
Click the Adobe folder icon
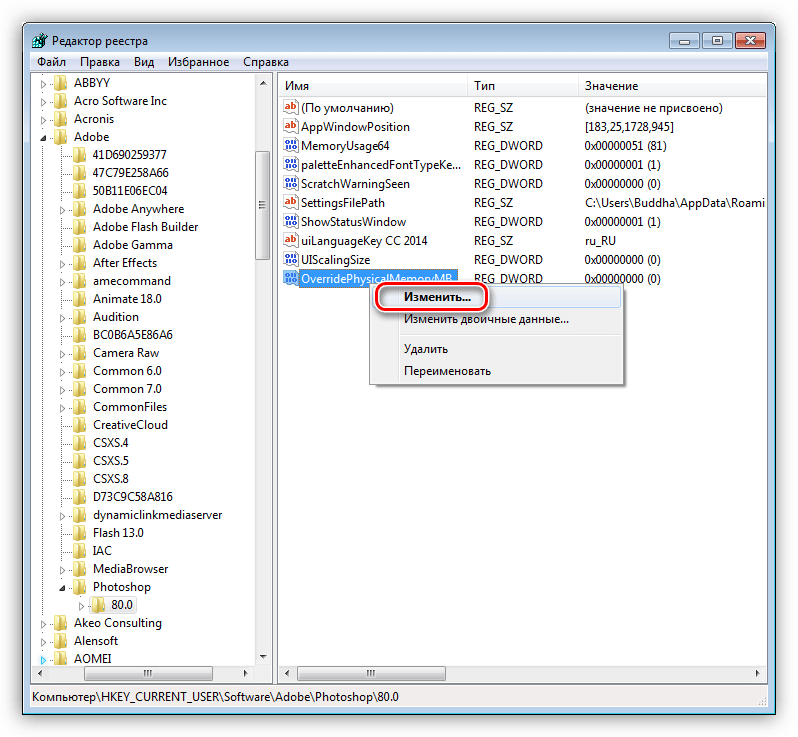tap(61, 136)
